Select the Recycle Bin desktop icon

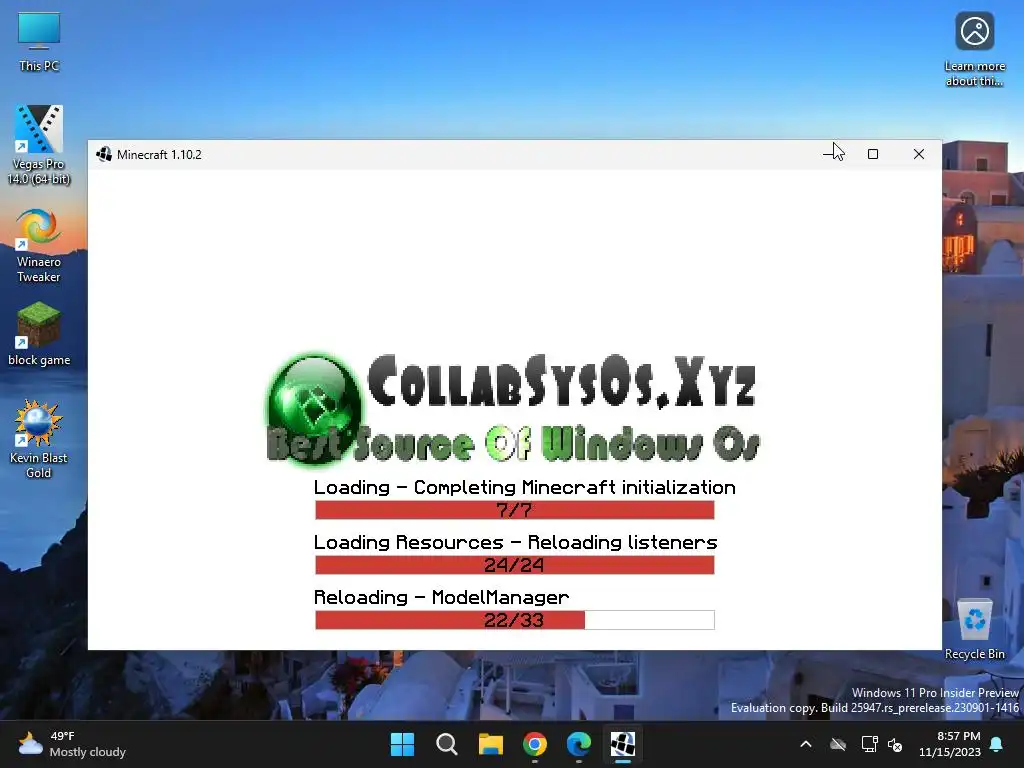pyautogui.click(x=974, y=629)
